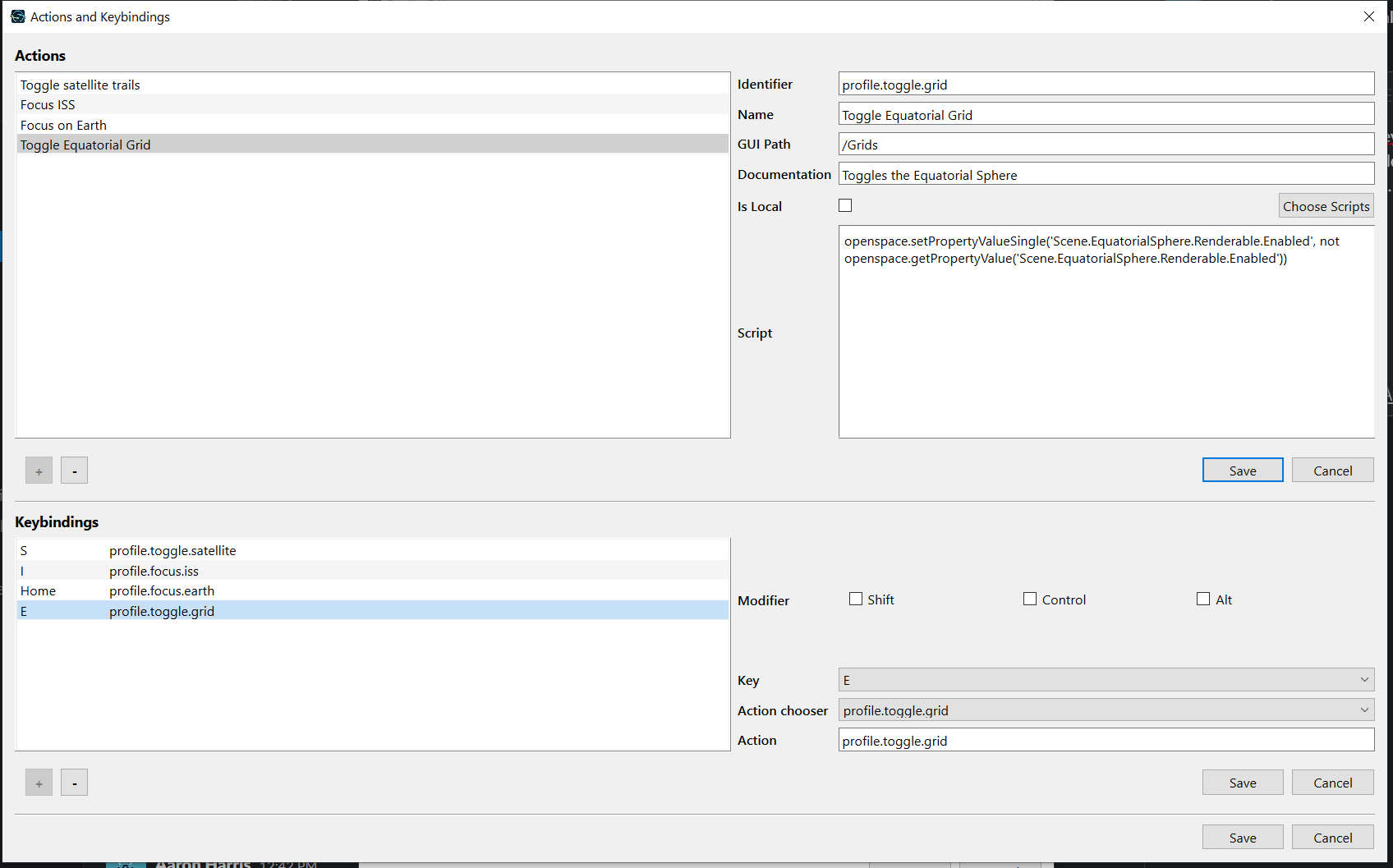Click the bottom dialog Save button
This screenshot has width=1393, height=868.
pos(1243,838)
